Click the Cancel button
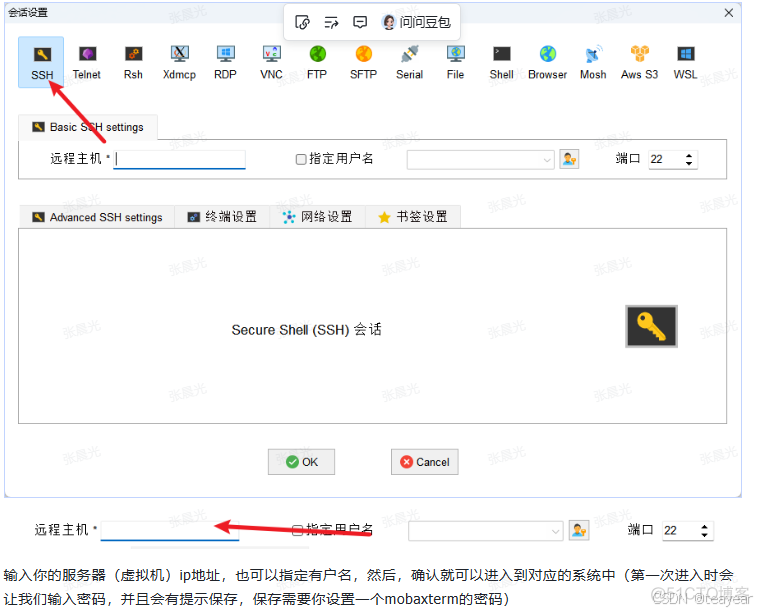Viewport: 759px width, 612px height. click(x=425, y=462)
